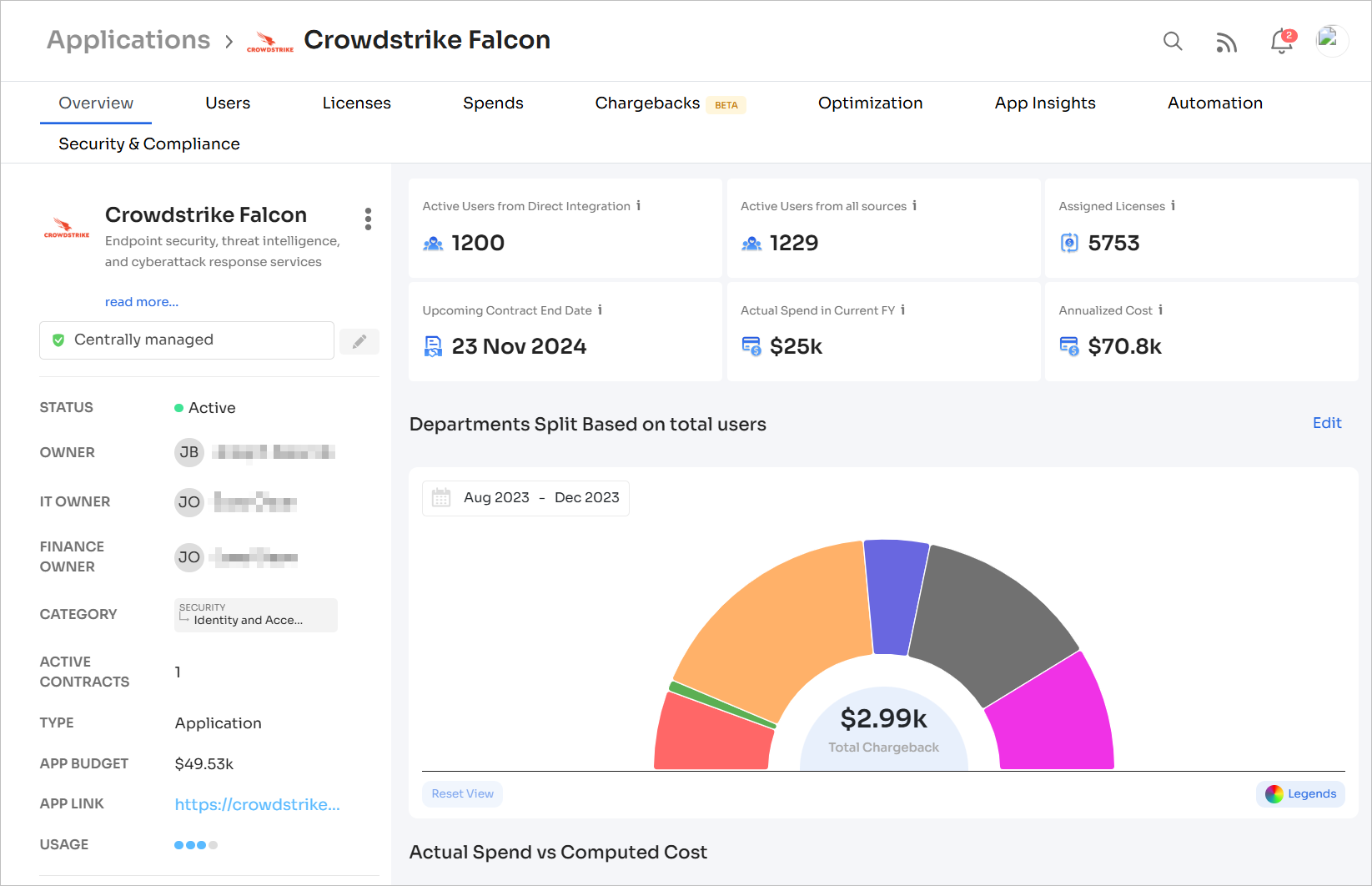The image size is (1372, 886).
Task: Click the usage dots indicator
Action: 196,845
